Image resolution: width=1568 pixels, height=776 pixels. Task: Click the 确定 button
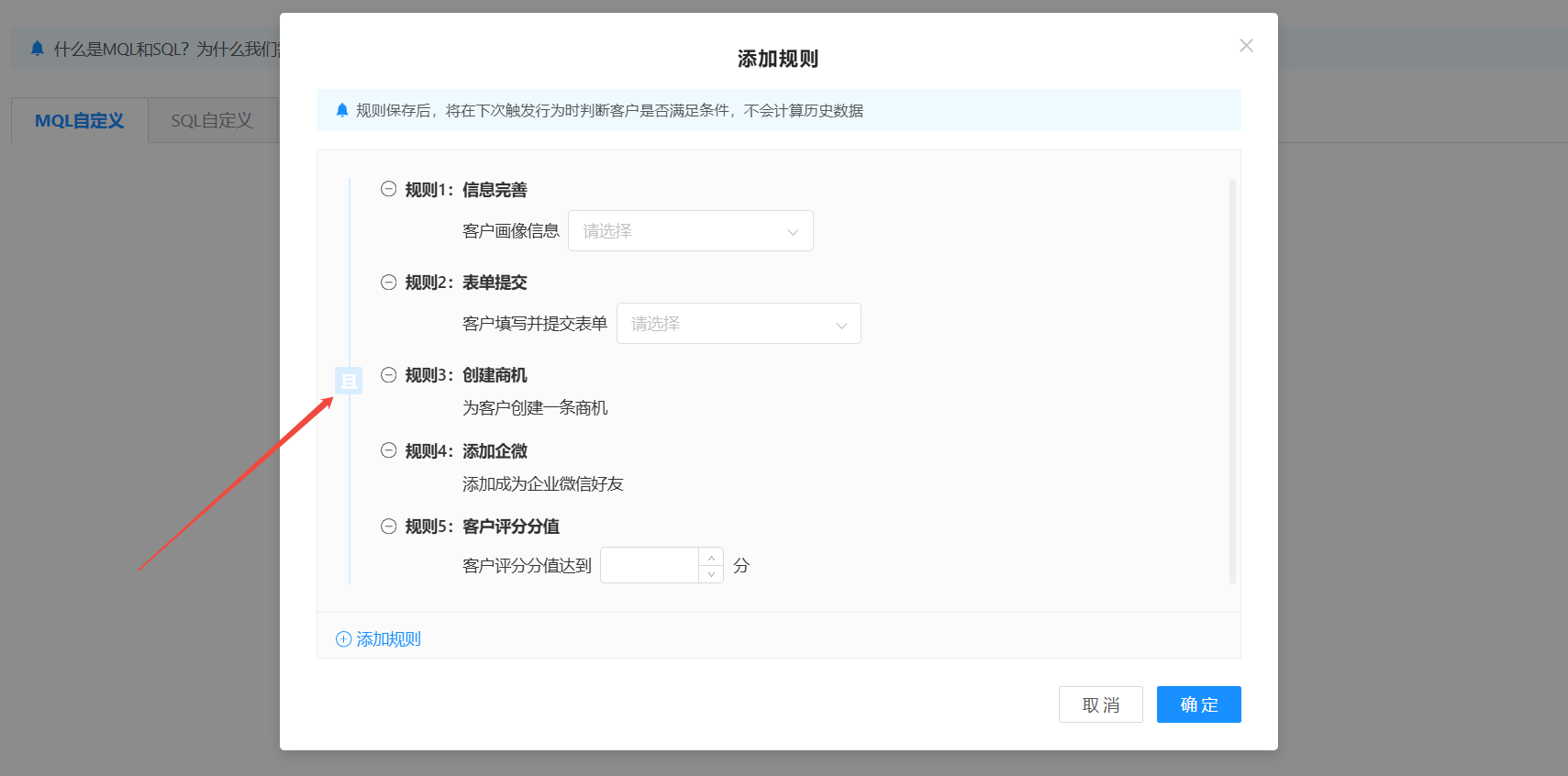click(1198, 704)
